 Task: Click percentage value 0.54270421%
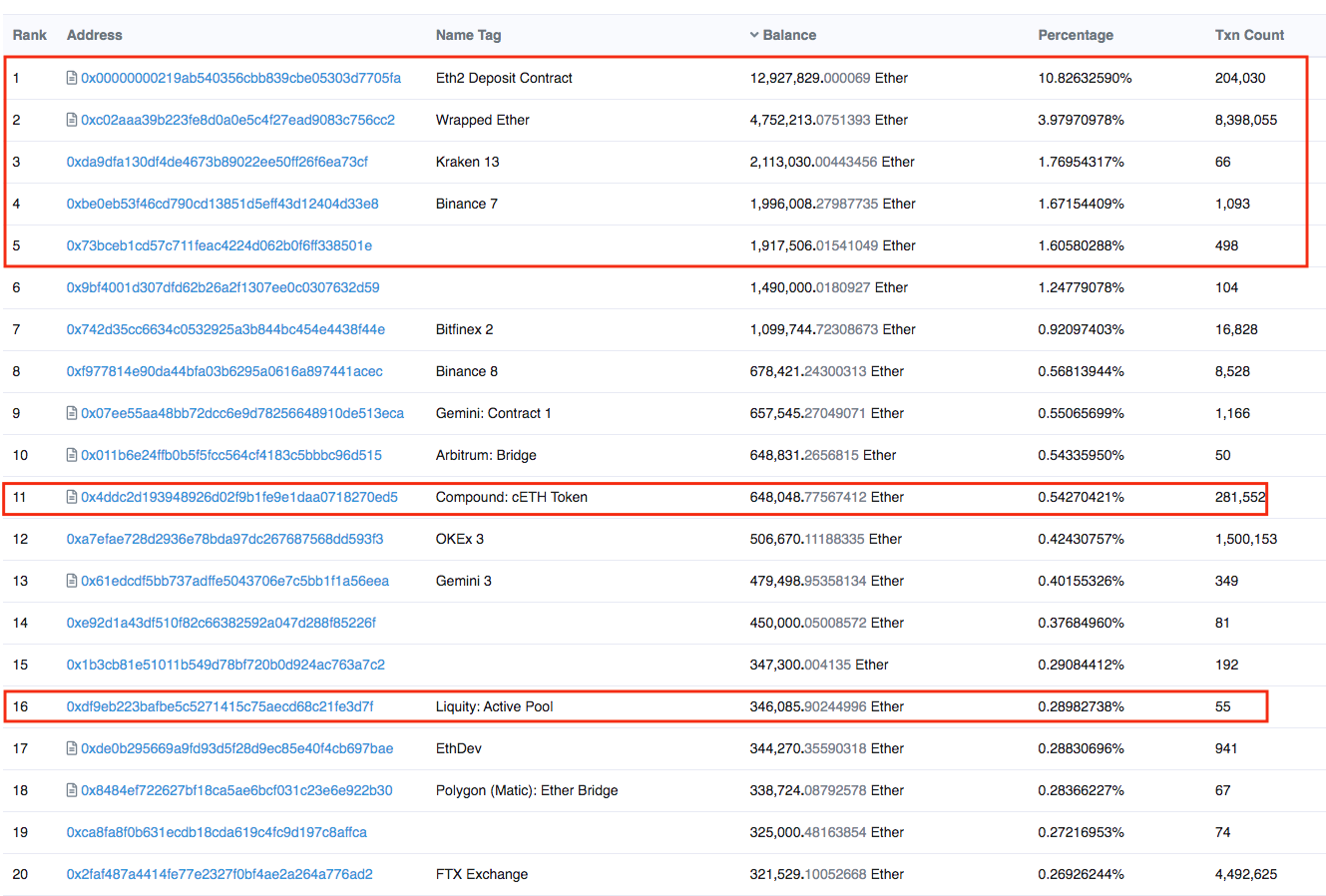[1082, 497]
